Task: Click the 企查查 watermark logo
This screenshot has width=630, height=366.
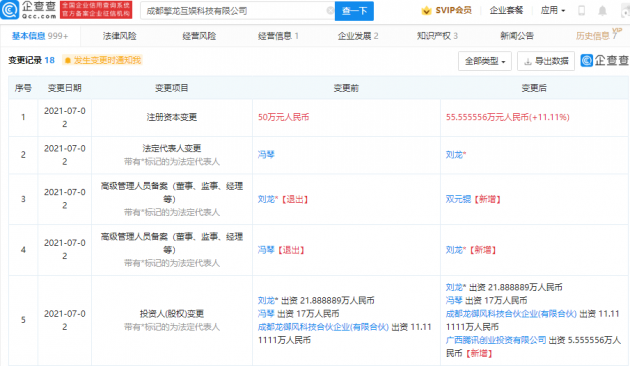Action: click(x=605, y=61)
